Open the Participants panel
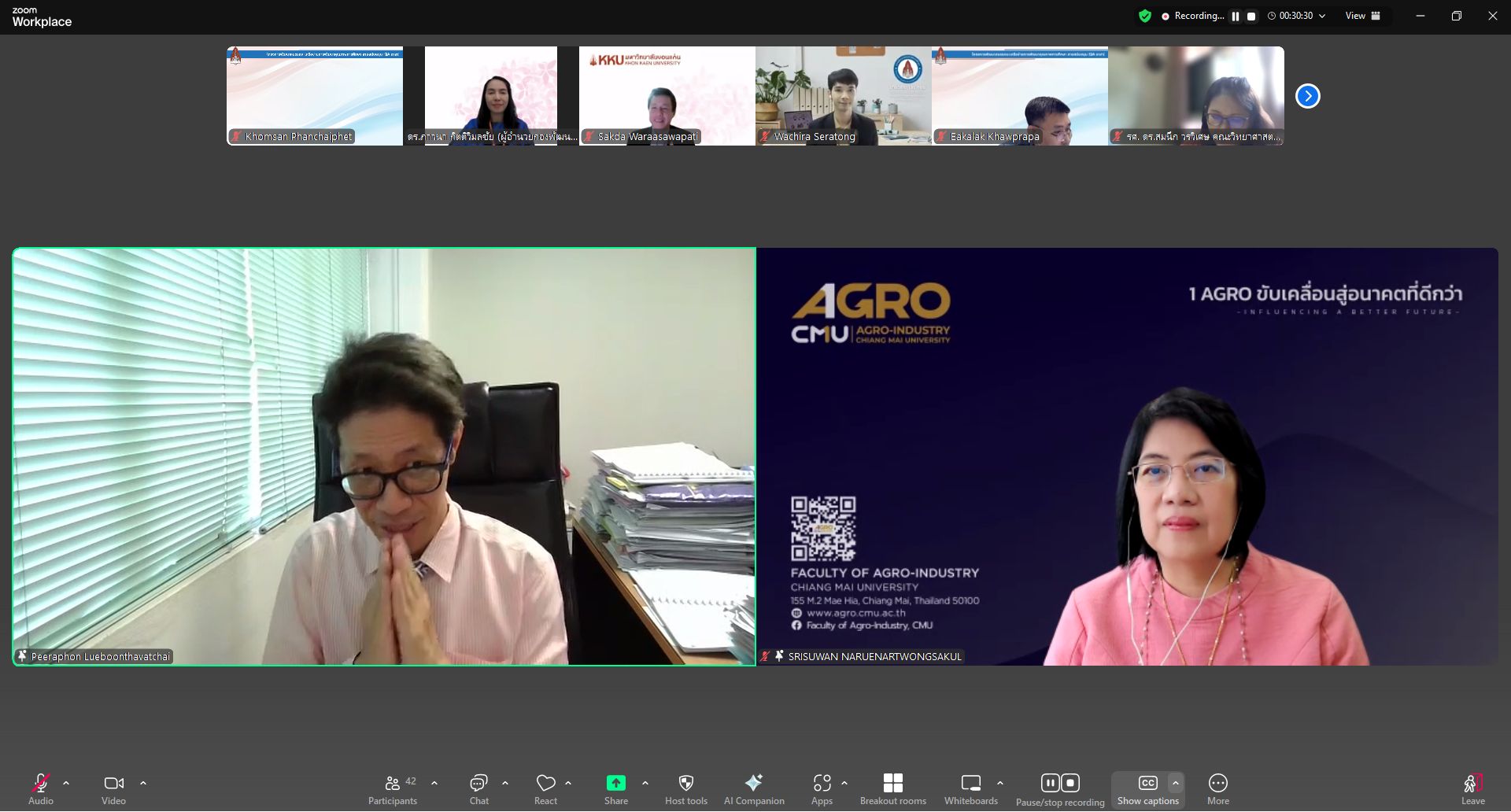 393,789
